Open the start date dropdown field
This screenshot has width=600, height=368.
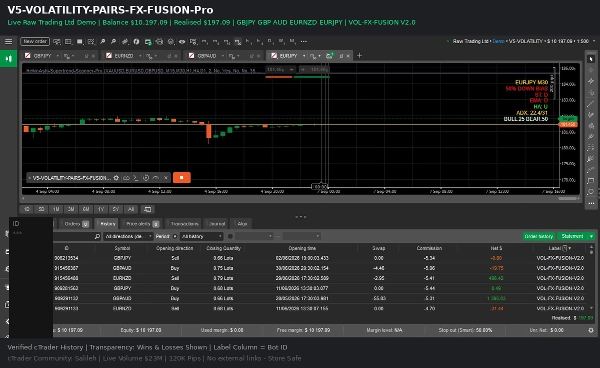pos(254,236)
